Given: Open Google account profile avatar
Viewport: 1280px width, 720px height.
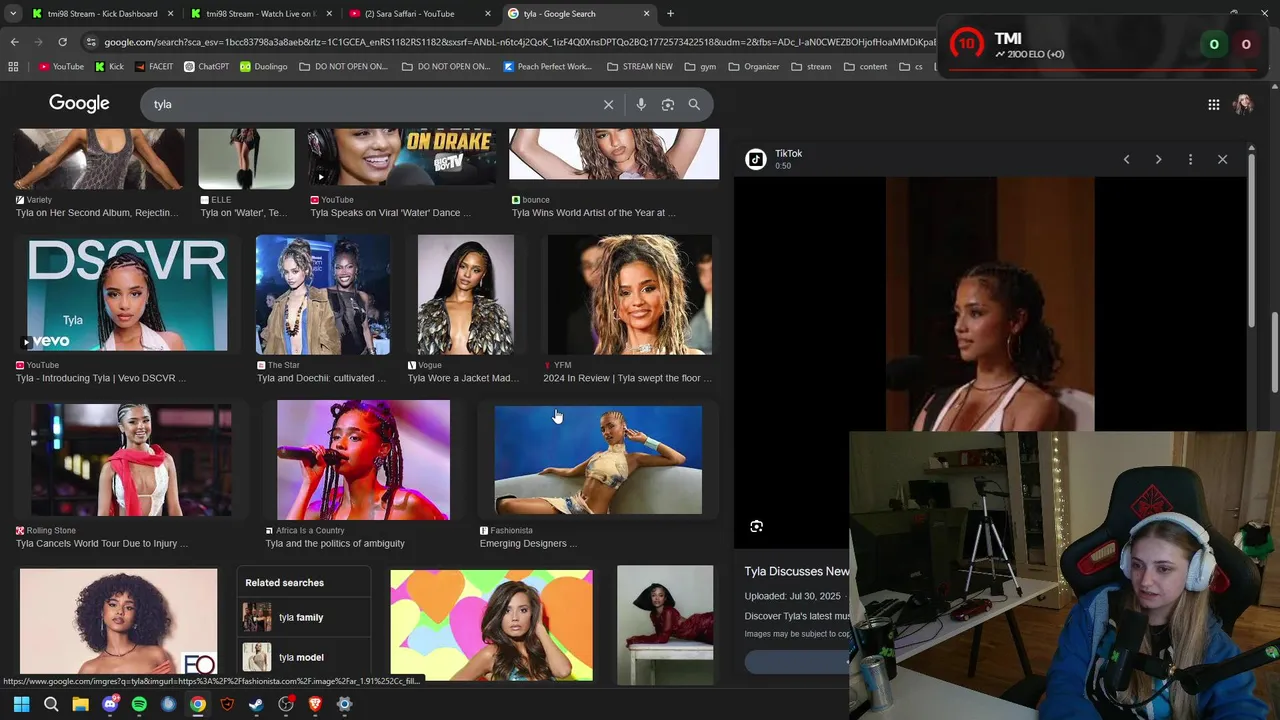Looking at the screenshot, I should [1243, 104].
